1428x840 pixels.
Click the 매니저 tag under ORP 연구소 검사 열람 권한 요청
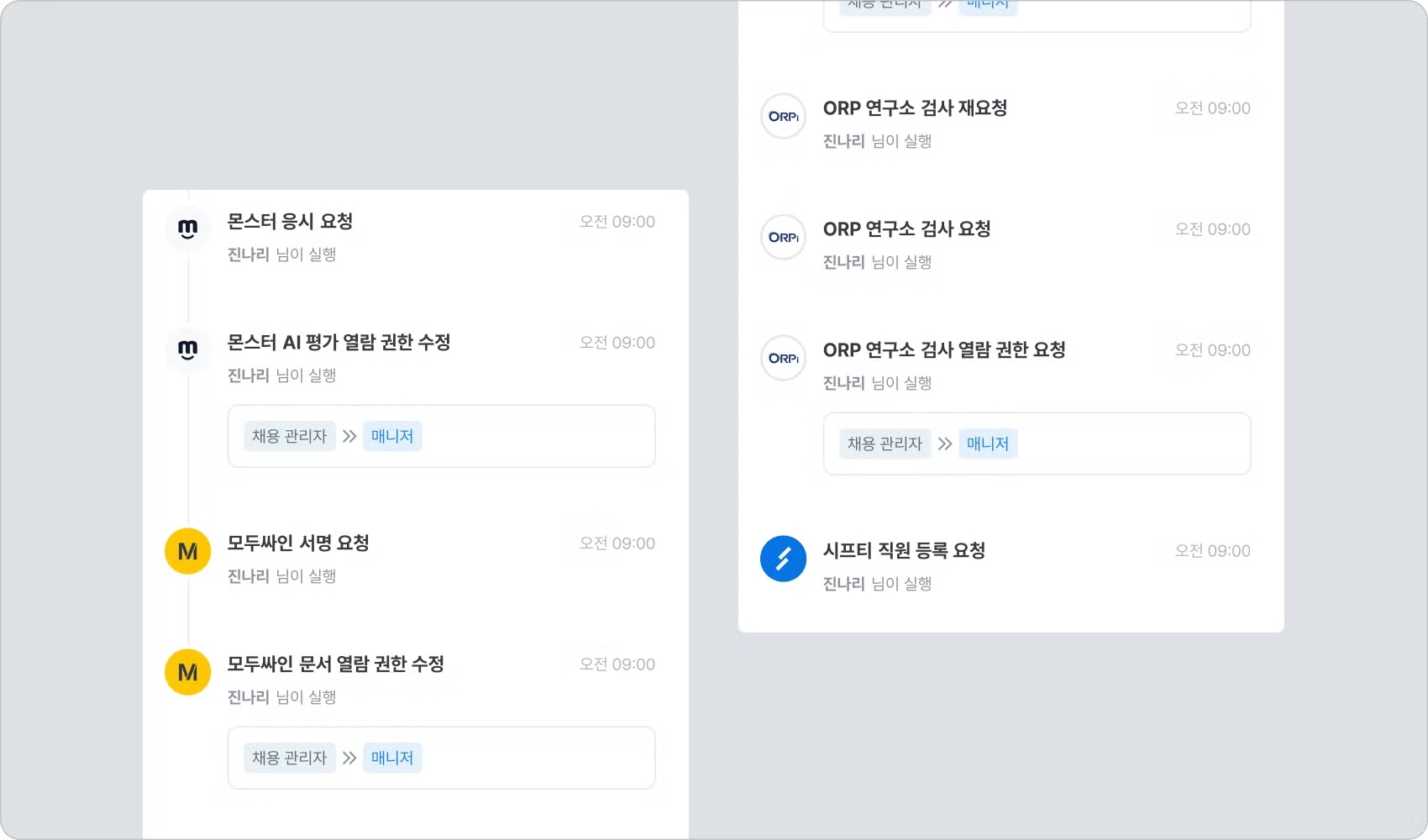[987, 444]
